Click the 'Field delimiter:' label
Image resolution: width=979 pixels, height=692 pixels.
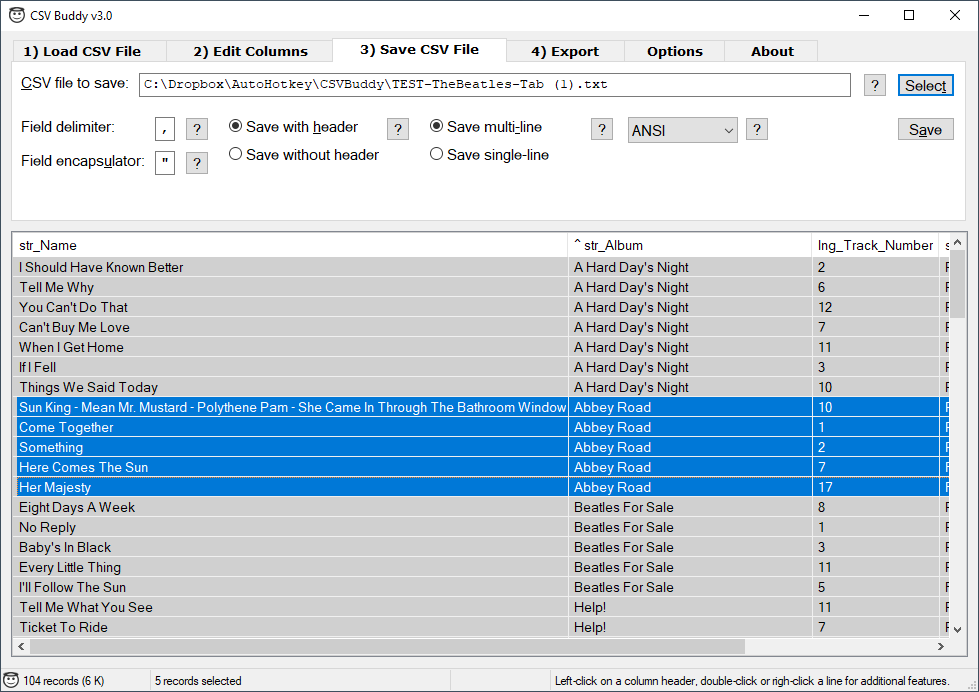[68, 127]
